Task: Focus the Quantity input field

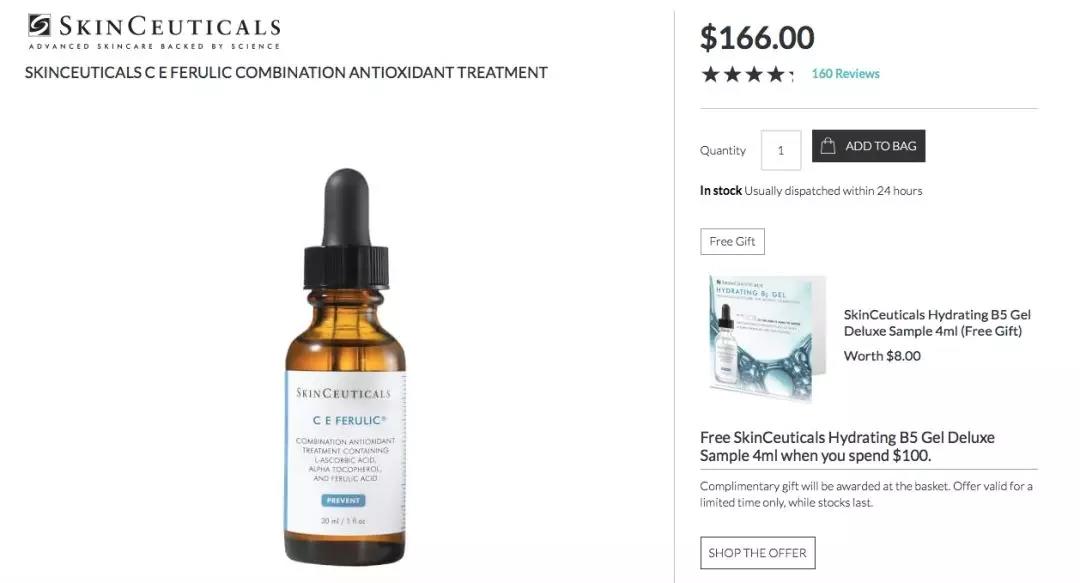Action: point(780,150)
